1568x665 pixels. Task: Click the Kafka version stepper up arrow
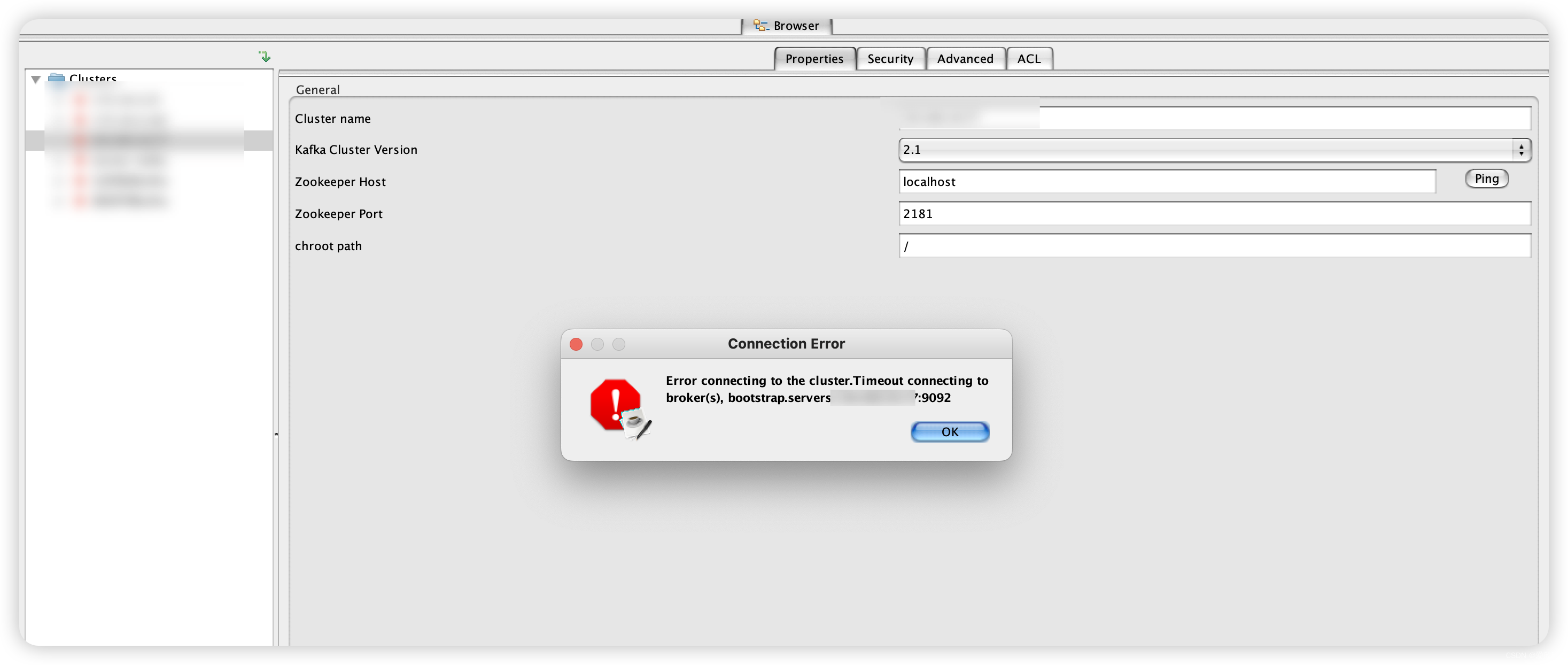1521,146
